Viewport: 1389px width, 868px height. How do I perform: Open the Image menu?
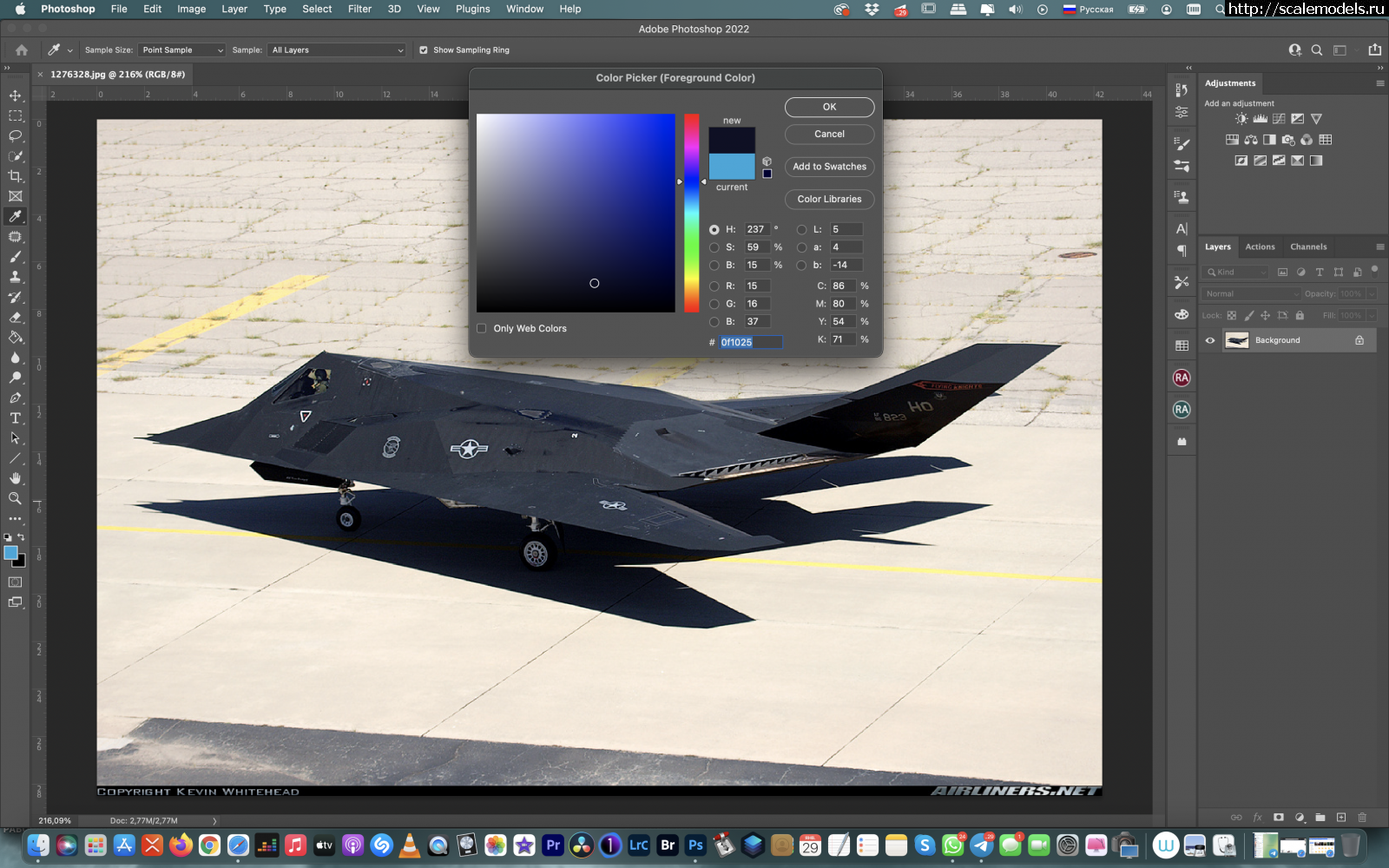click(x=191, y=9)
